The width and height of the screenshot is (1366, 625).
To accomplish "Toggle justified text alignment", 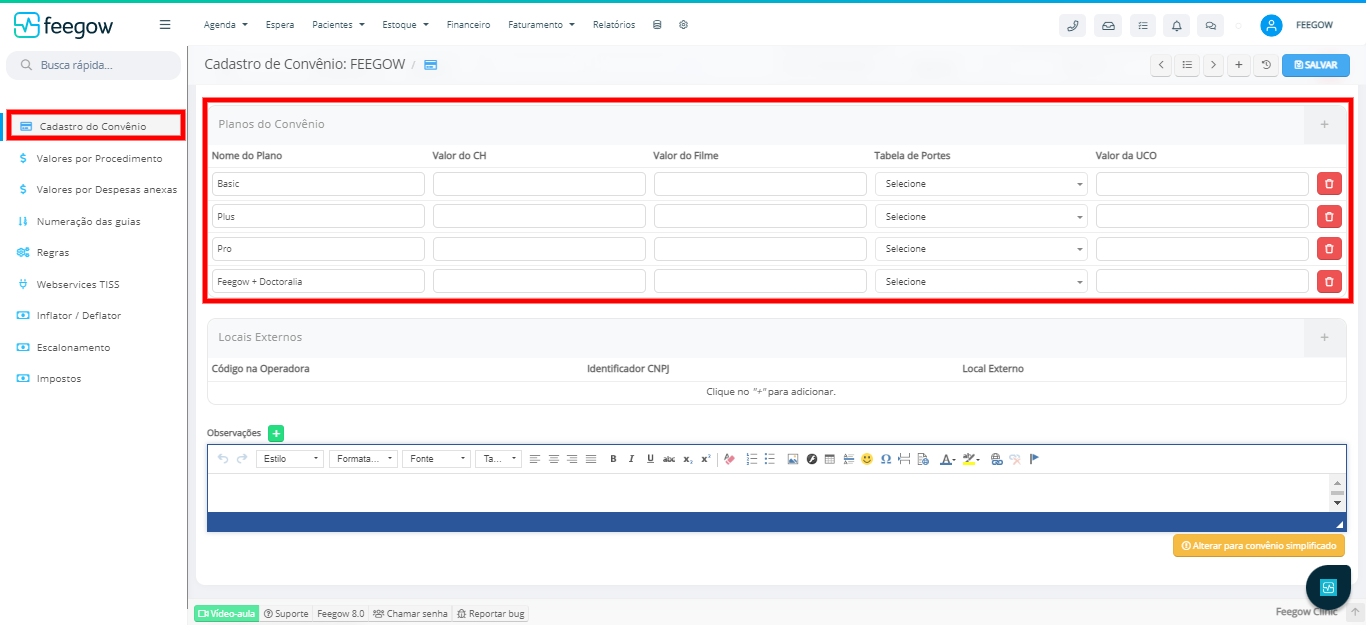I will coord(591,459).
